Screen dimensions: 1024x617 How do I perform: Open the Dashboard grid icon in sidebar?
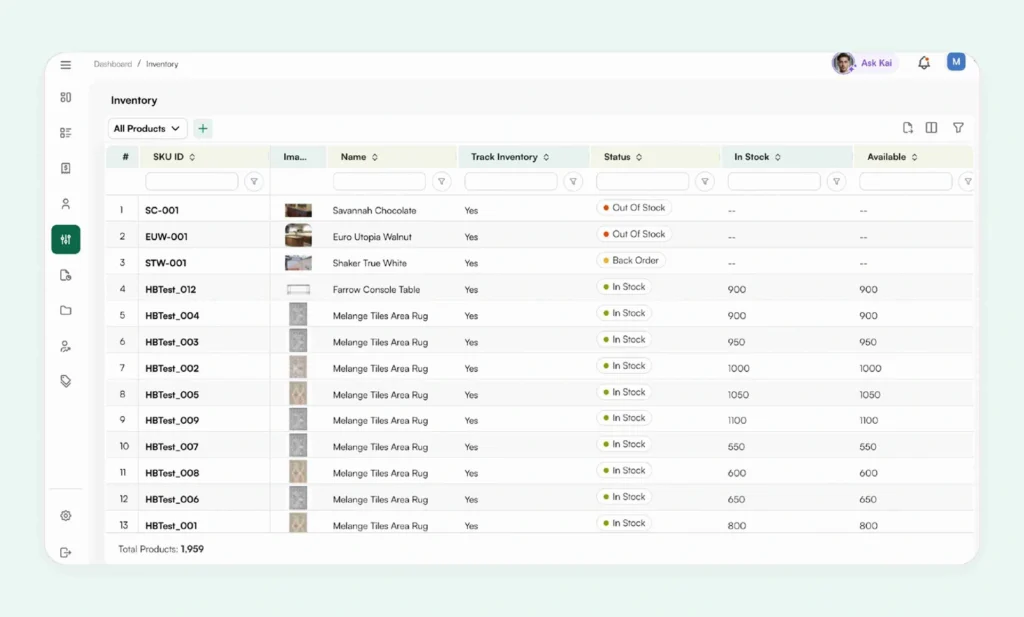(66, 97)
